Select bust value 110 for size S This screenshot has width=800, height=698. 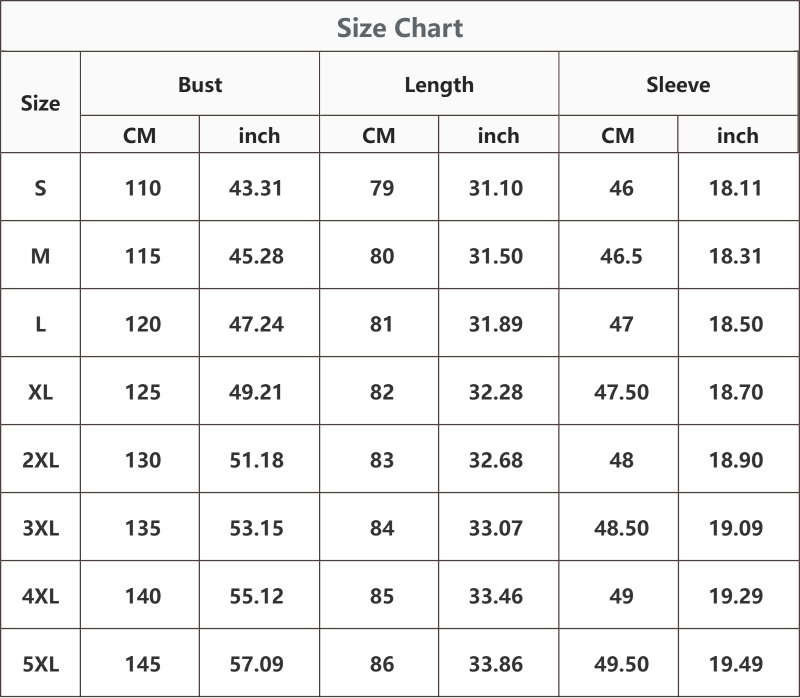tap(143, 188)
